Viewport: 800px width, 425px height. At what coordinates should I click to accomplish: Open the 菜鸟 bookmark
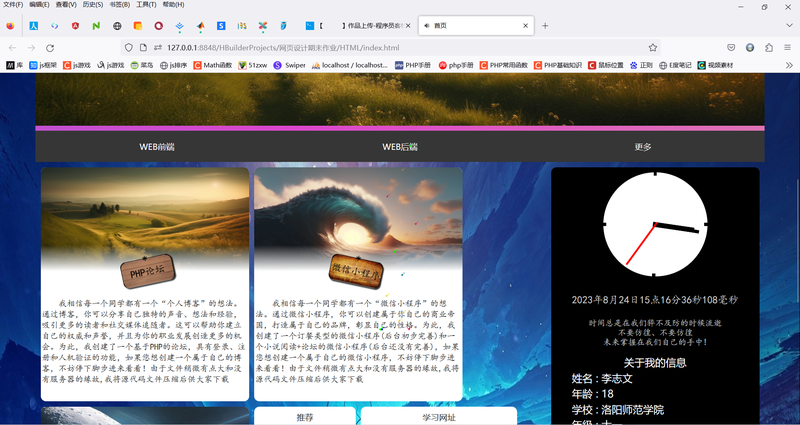pyautogui.click(x=142, y=65)
